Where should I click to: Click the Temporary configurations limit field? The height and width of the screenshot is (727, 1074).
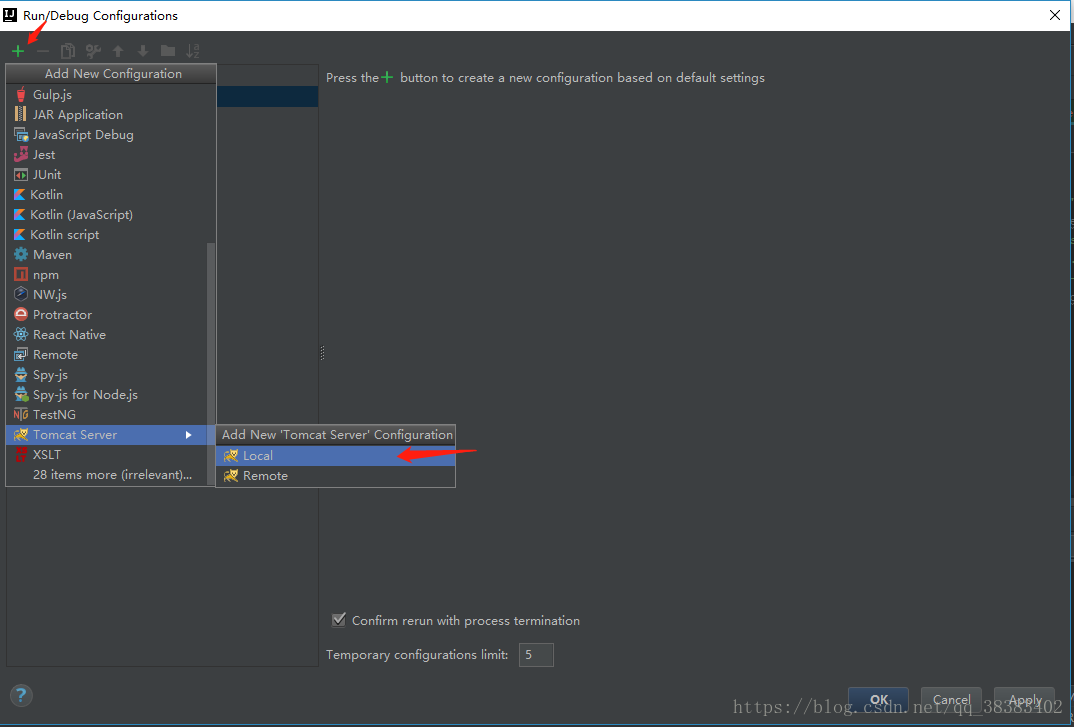click(536, 654)
